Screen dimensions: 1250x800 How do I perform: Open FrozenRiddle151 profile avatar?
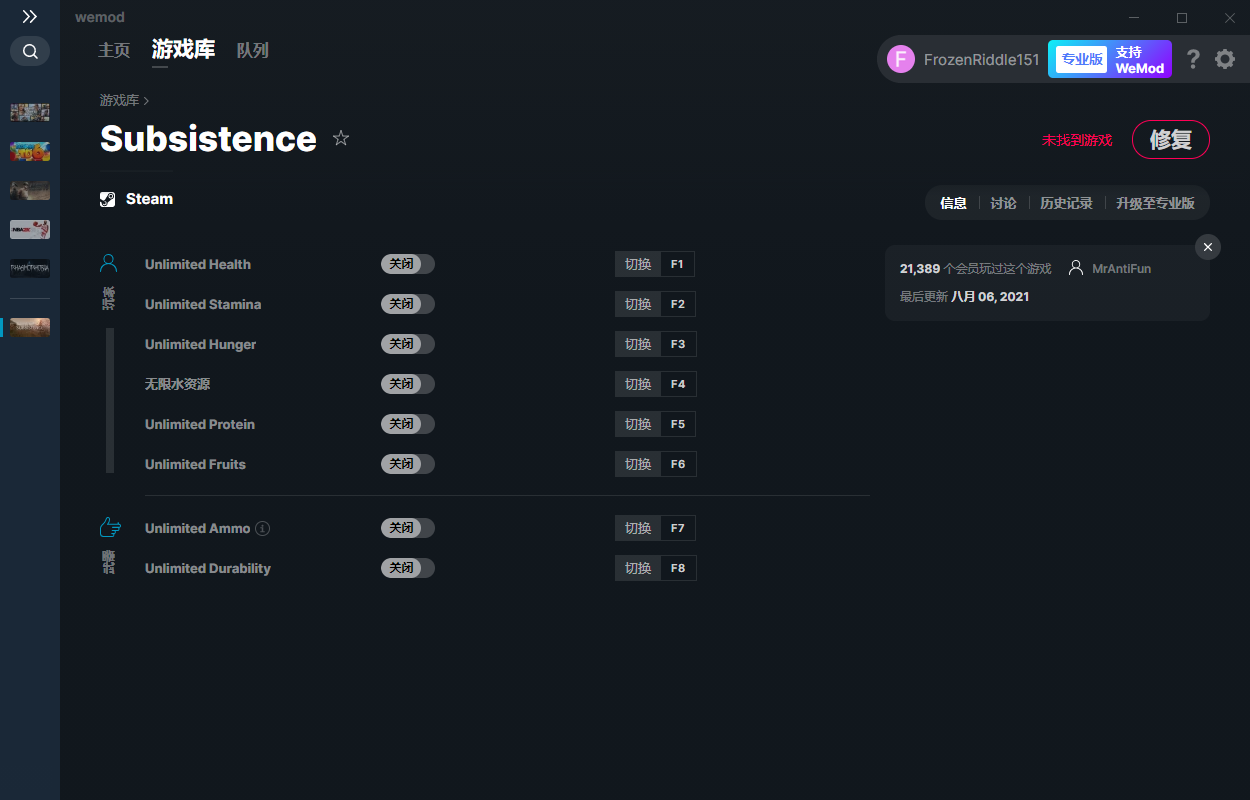point(901,59)
